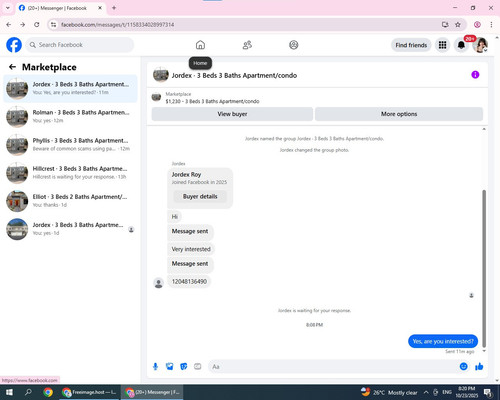Open the tab search dropdown arrow
The width and height of the screenshot is (500, 400).
coord(8,8)
